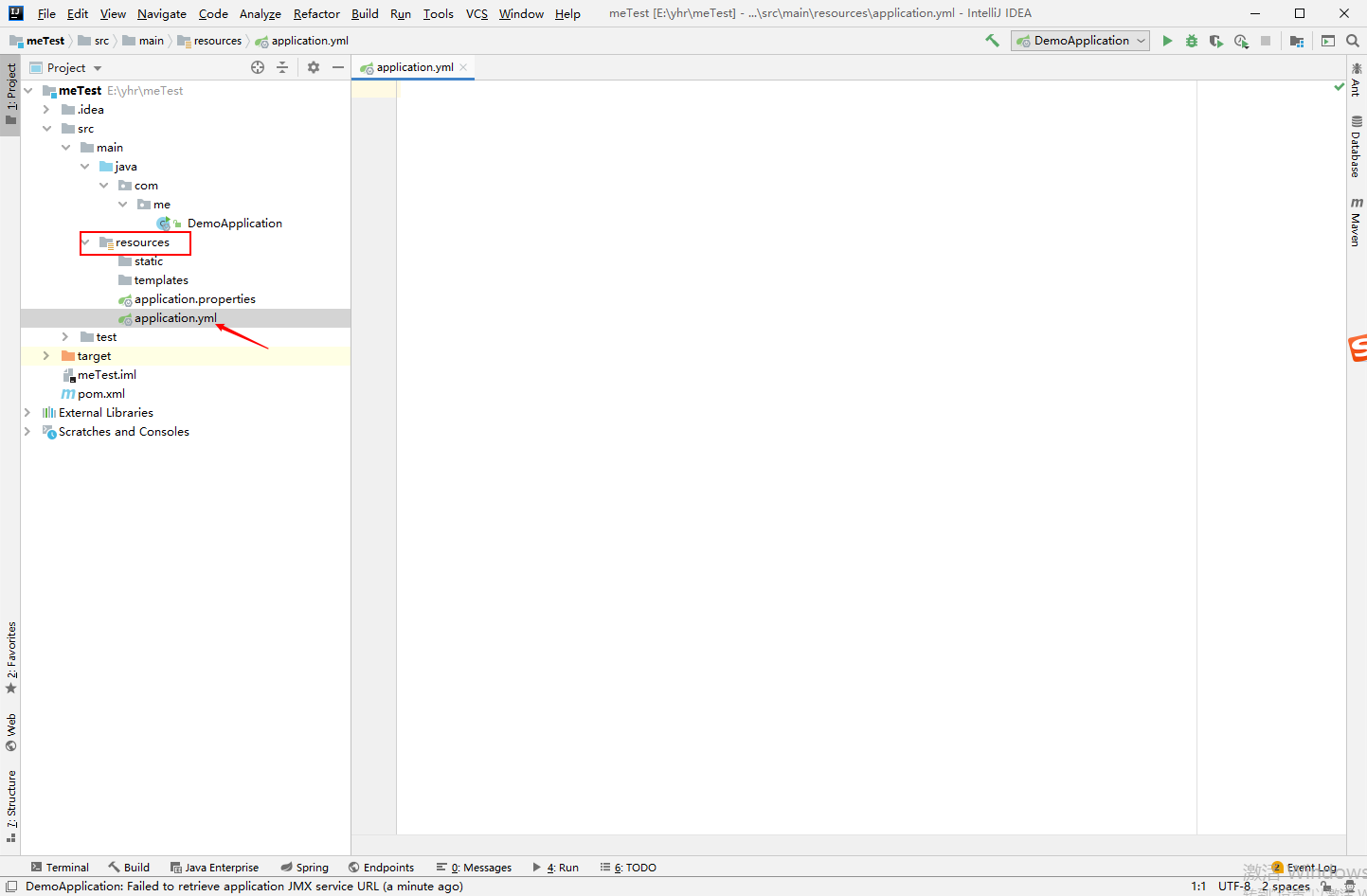Close the application.yml editor tab

tap(463, 67)
